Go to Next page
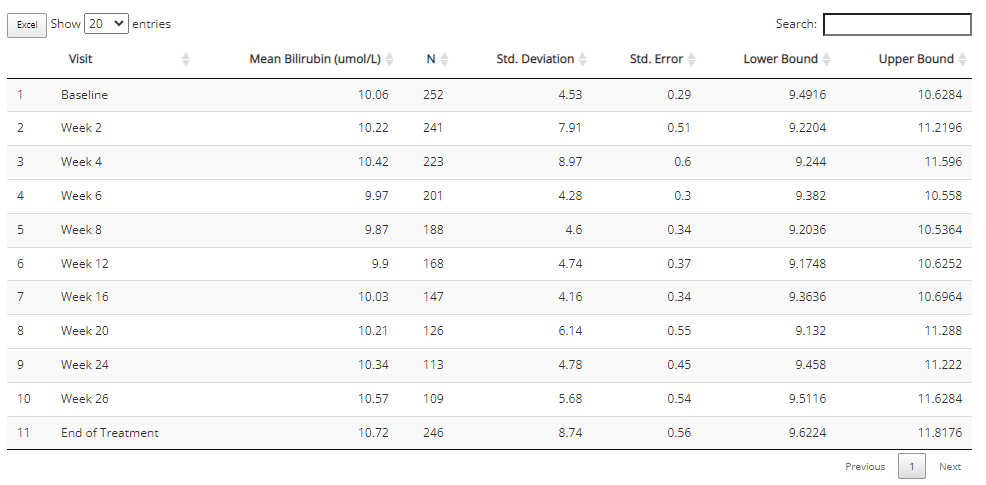The height and width of the screenshot is (485, 986). [950, 466]
